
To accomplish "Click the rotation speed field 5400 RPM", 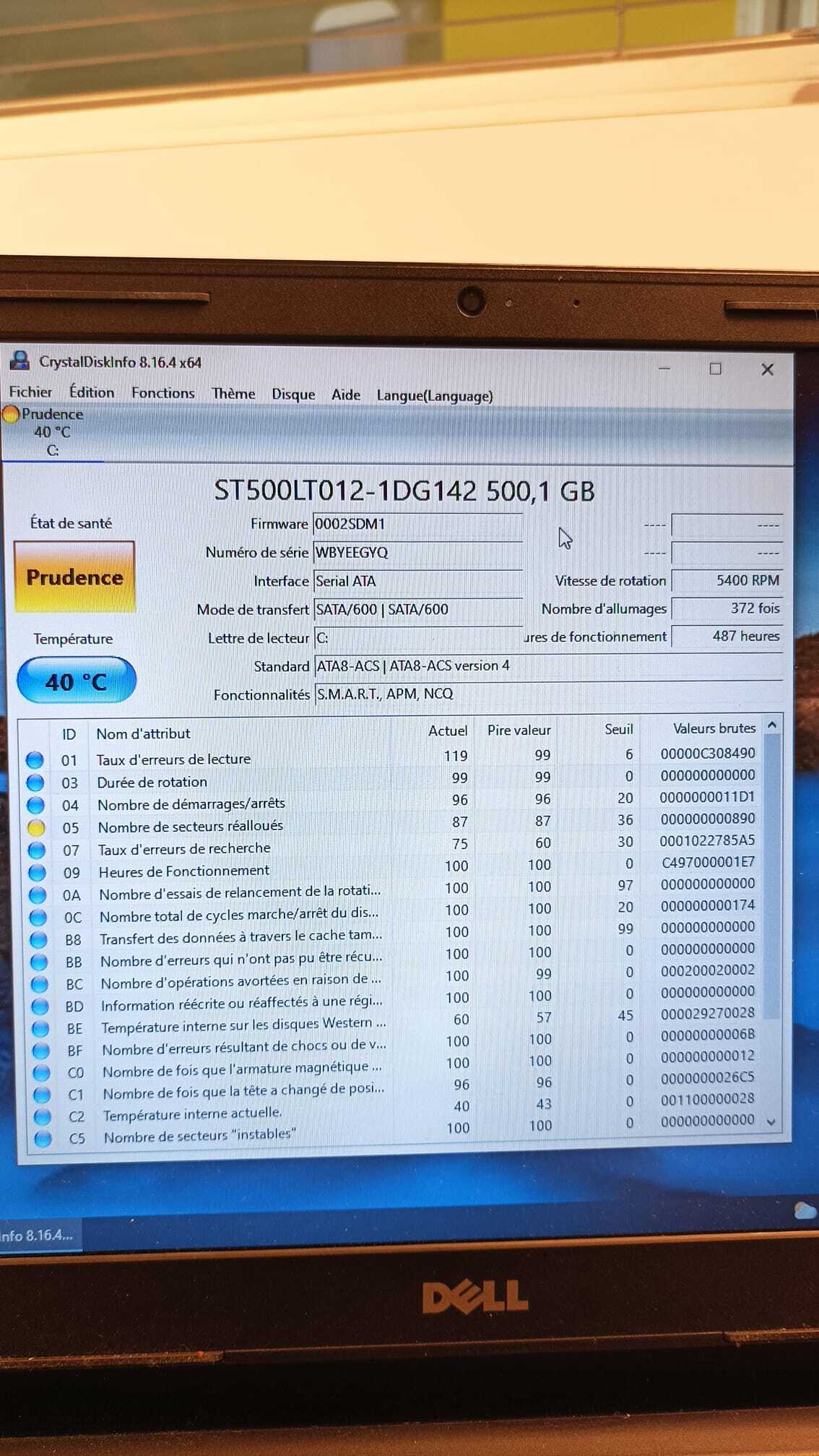I will (x=727, y=580).
